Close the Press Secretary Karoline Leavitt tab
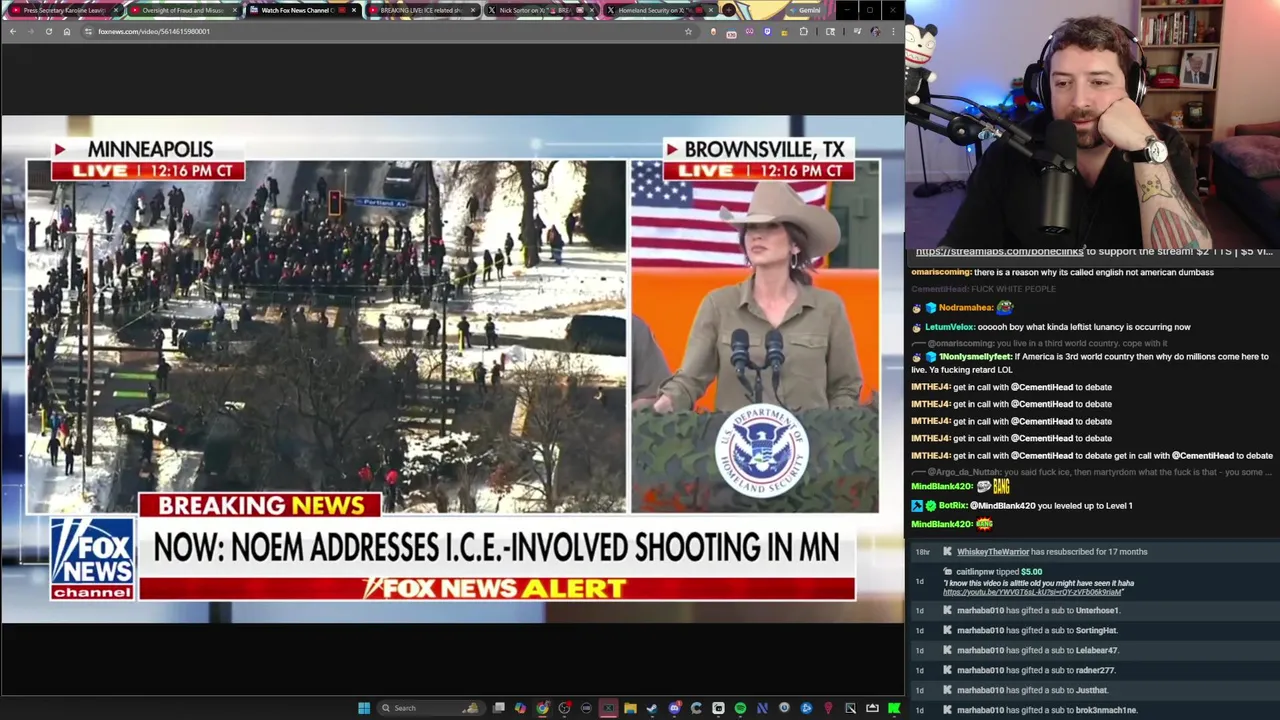This screenshot has width=1280, height=720. (116, 10)
